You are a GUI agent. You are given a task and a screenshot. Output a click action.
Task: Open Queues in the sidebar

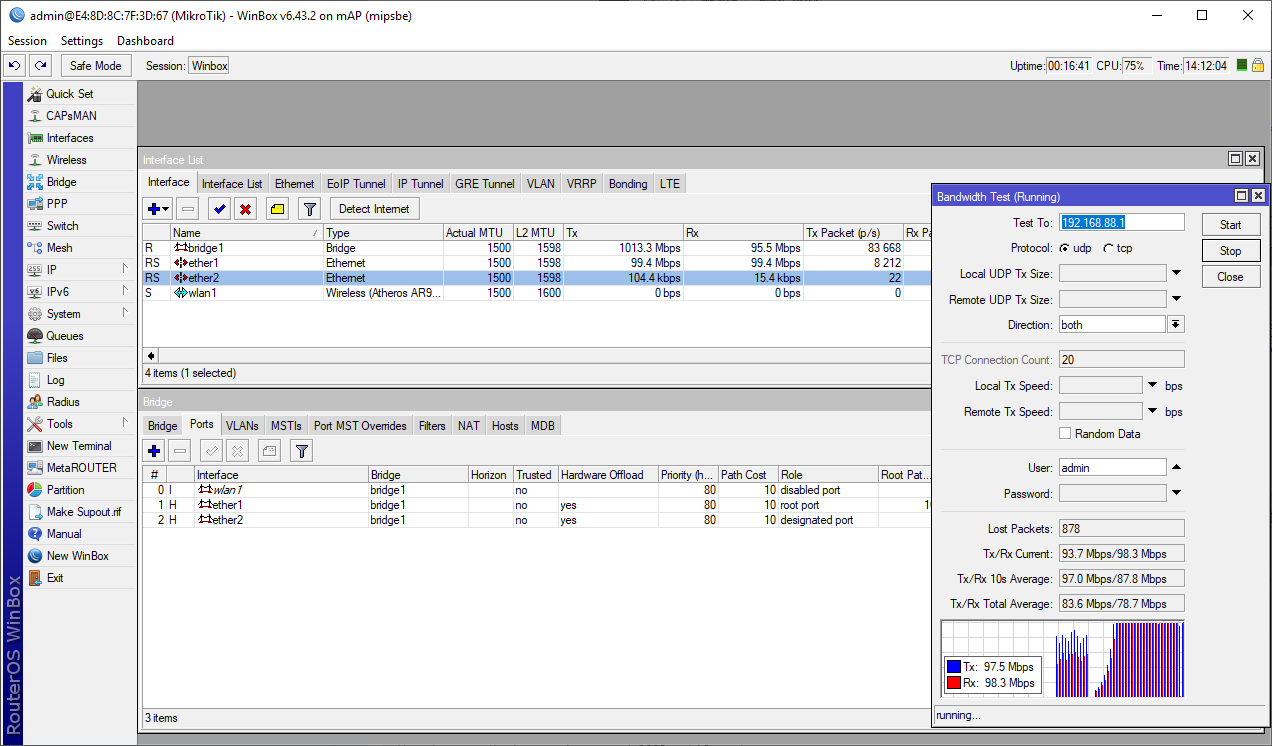click(65, 336)
